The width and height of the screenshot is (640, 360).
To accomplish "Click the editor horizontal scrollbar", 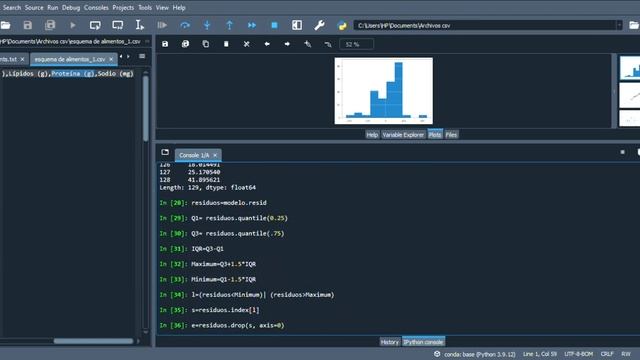I will pyautogui.click(x=93, y=341).
